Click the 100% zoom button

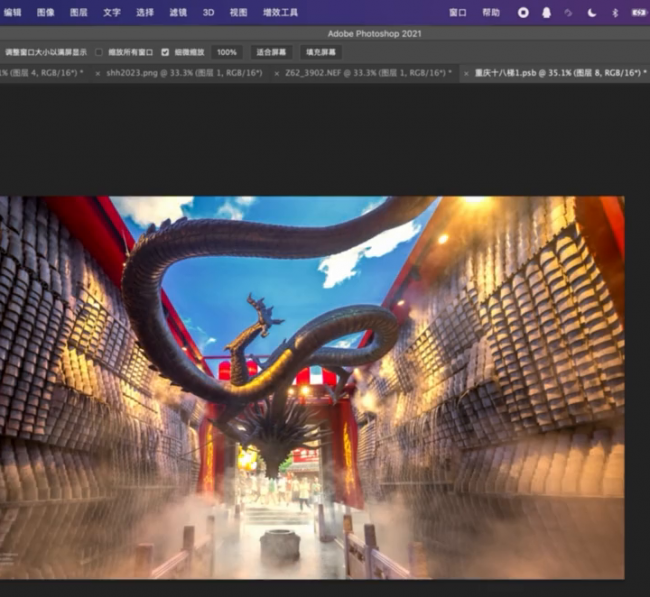227,52
